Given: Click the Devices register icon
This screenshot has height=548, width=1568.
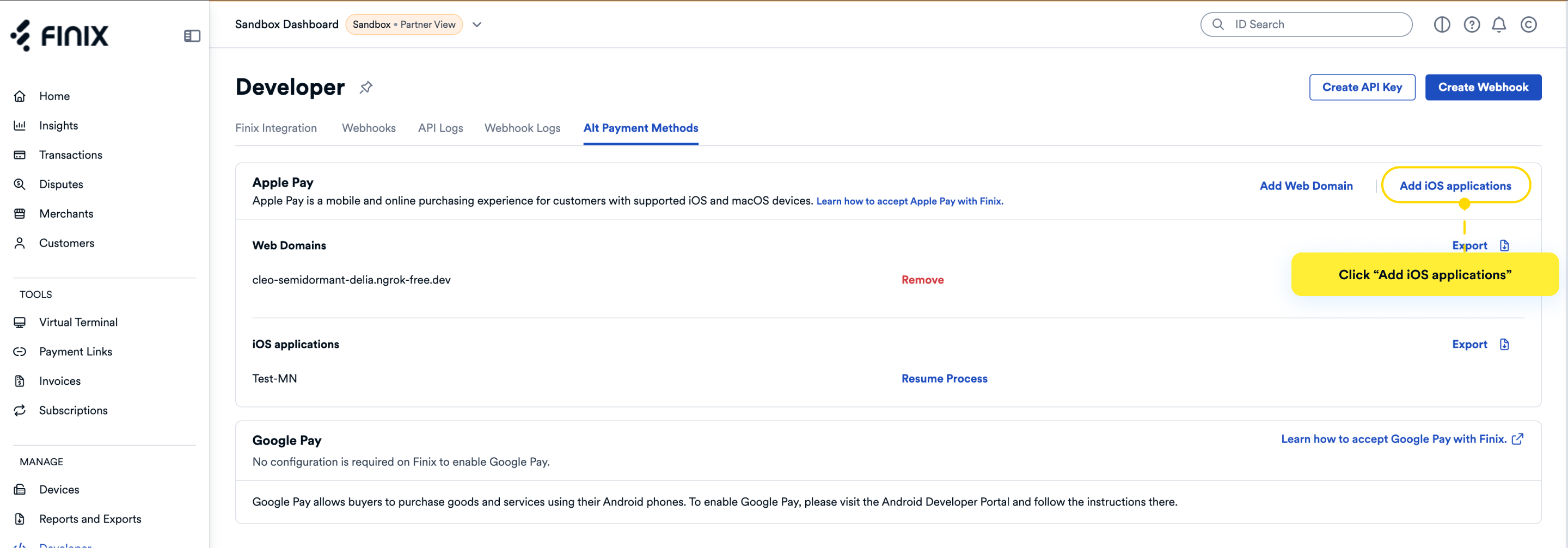Looking at the screenshot, I should tap(20, 490).
